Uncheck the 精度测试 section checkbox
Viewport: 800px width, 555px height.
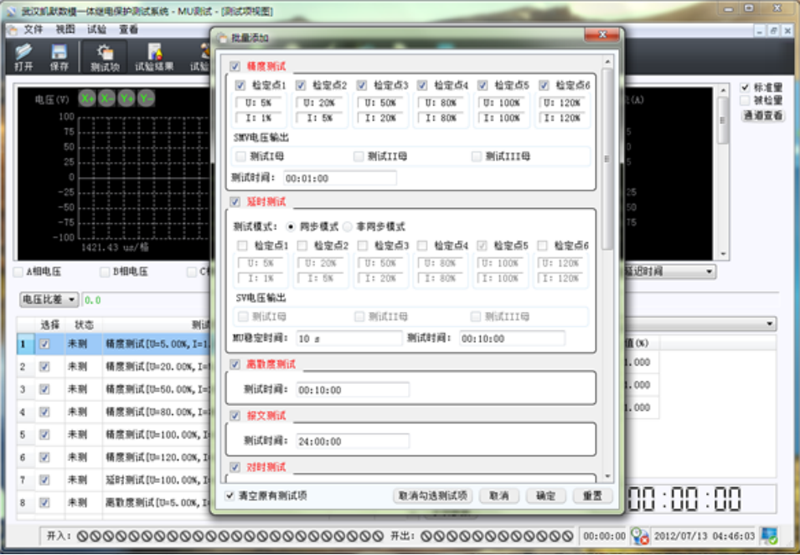pos(236,66)
